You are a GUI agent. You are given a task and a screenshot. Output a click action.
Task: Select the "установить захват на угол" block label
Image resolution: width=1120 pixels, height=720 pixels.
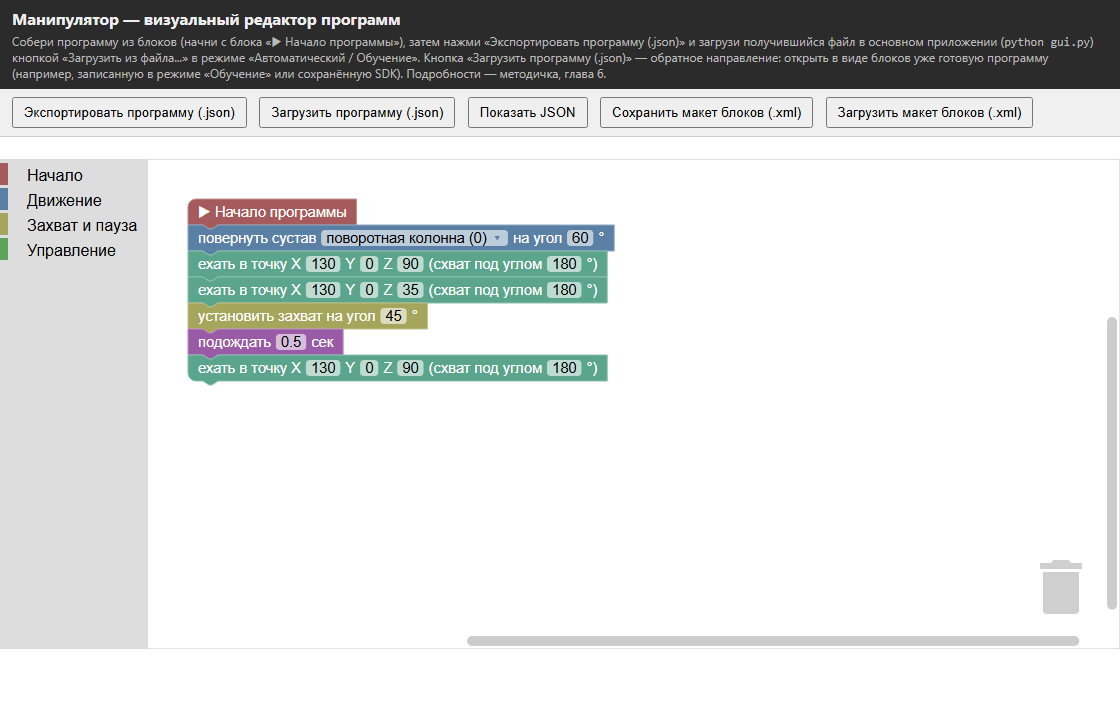[286, 316]
